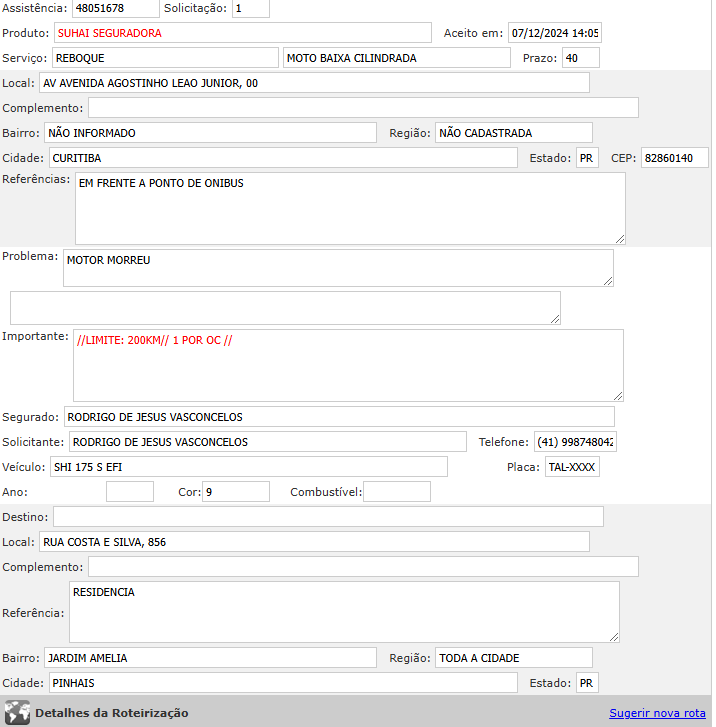Grab the resize handle of the Referências box
This screenshot has width=716, height=727.
[620, 239]
